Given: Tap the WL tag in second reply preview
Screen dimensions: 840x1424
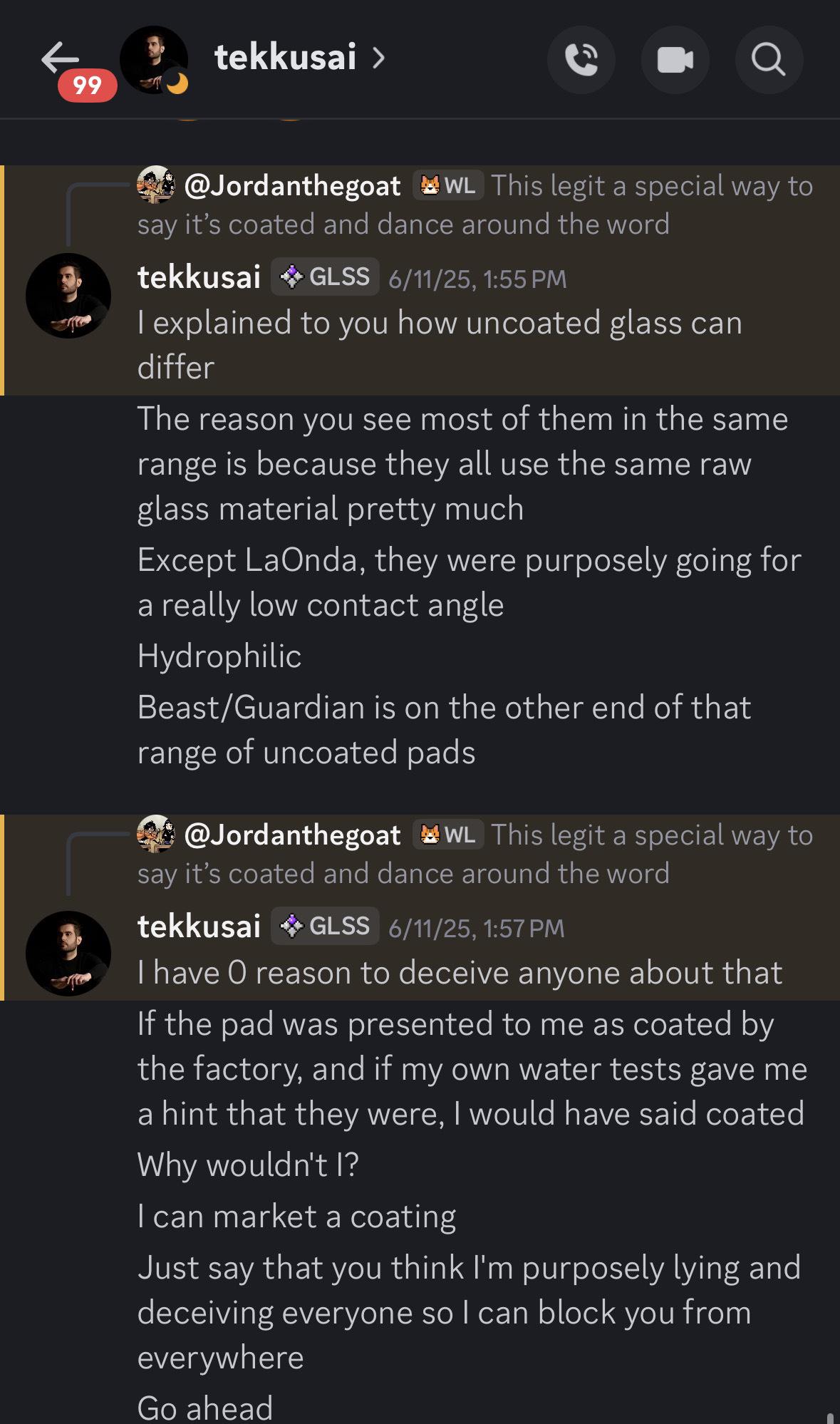Looking at the screenshot, I should point(448,835).
